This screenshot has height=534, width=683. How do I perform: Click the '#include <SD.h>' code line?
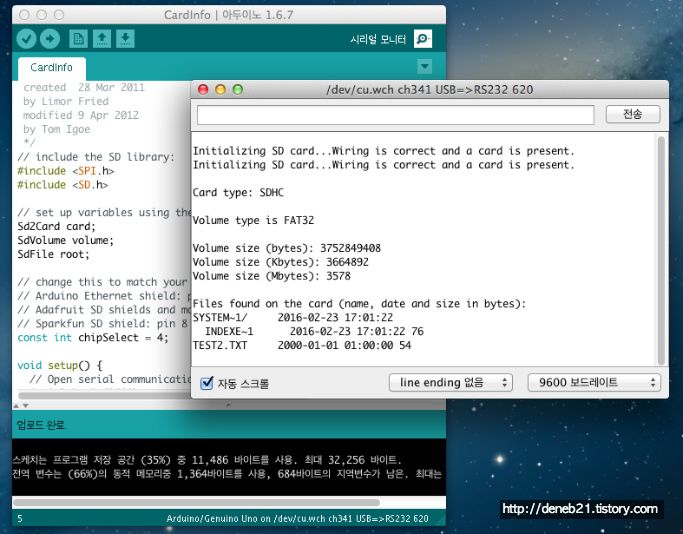click(x=63, y=185)
